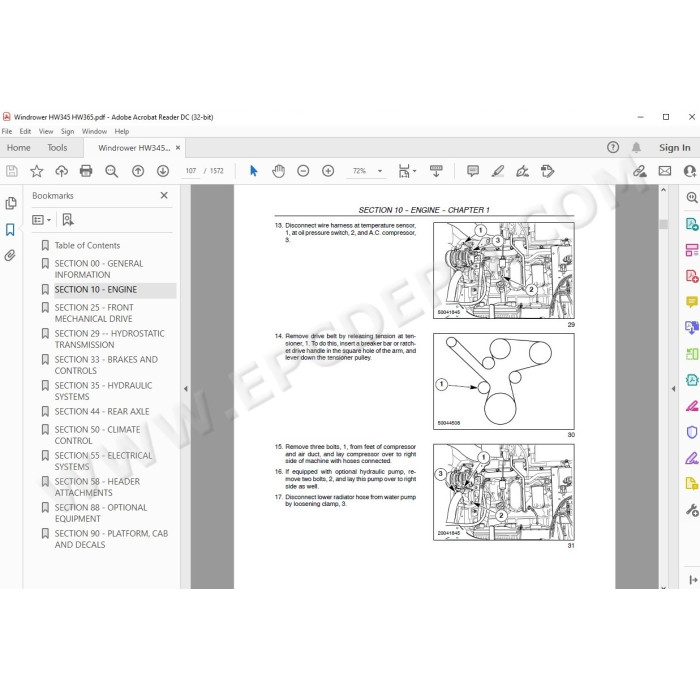Viewport: 700px width, 700px height.
Task: Switch to the Home tab
Action: click(19, 147)
